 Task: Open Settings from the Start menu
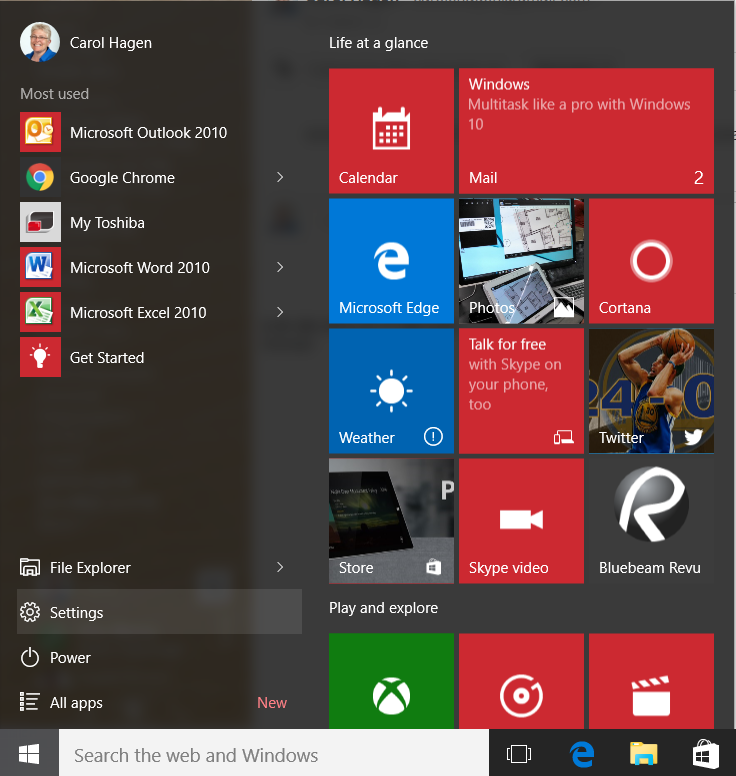[159, 612]
